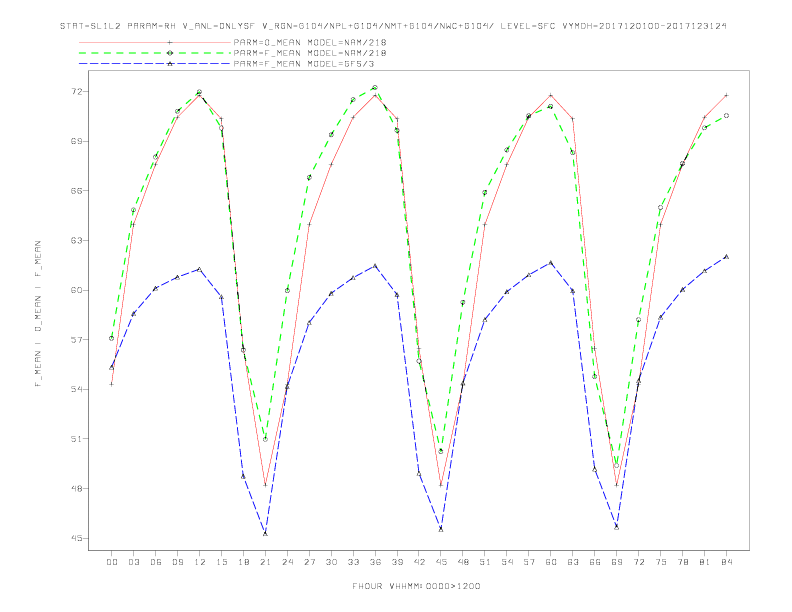This screenshot has width=792, height=612.
Task: Click the green NAM circle marker at hour 00
Action: point(112,338)
